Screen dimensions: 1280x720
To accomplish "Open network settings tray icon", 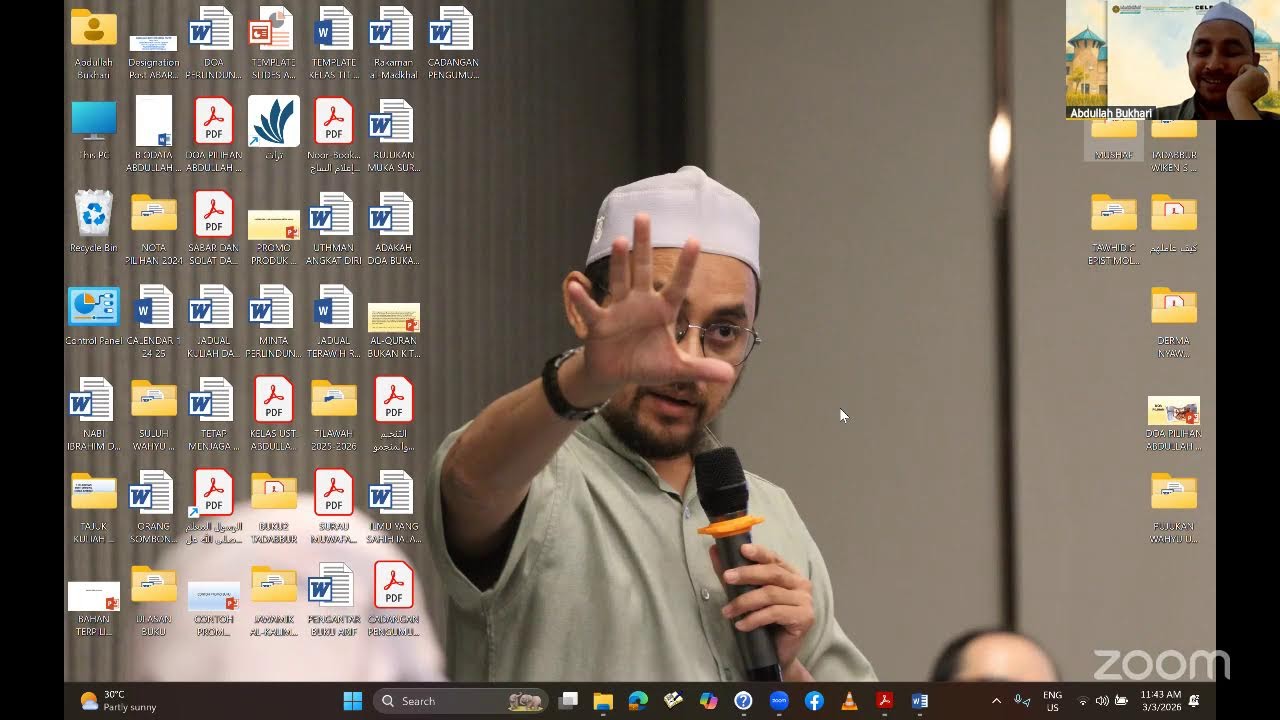I will tap(1083, 701).
